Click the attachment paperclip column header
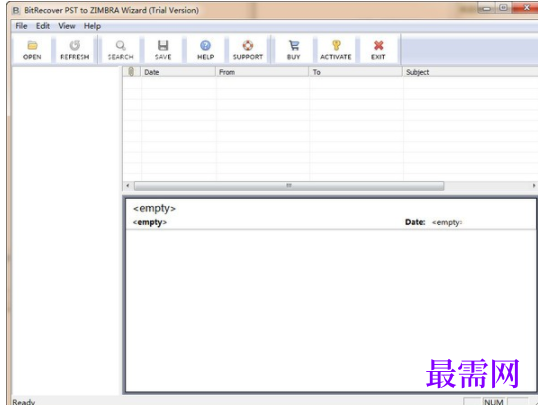 tap(131, 72)
